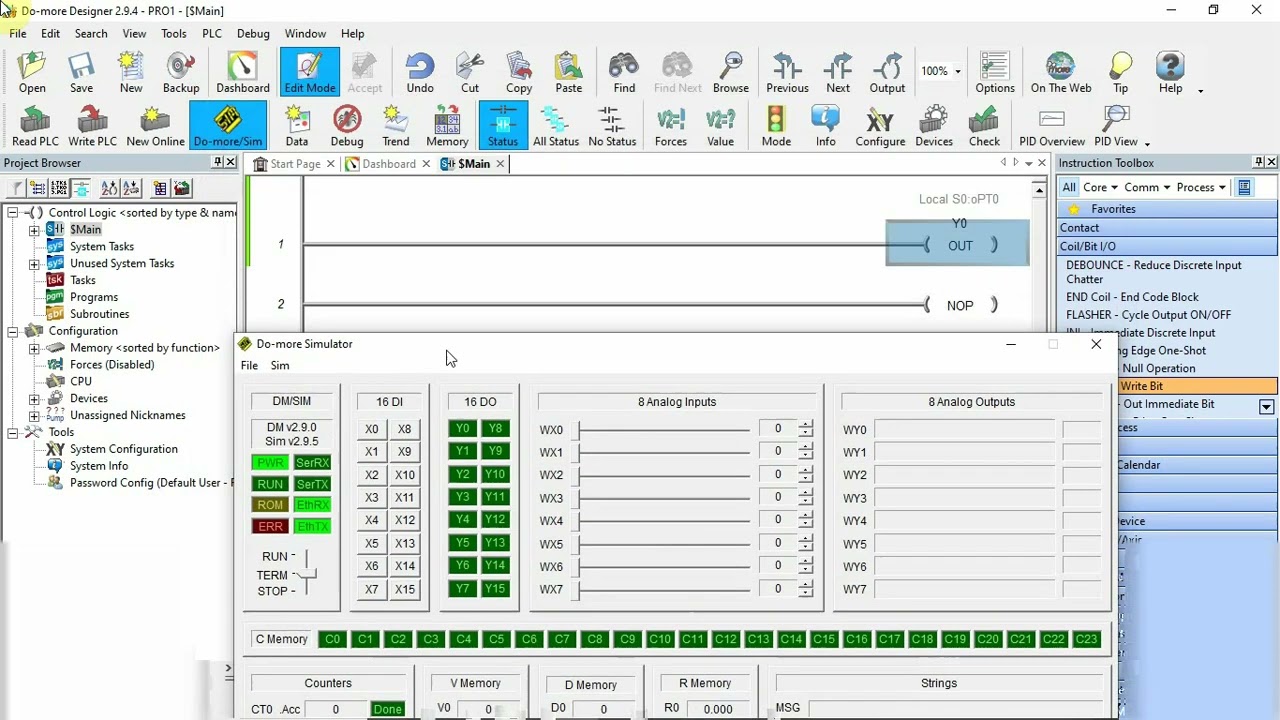
Task: Expand the $Main tree node
Action: click(x=34, y=230)
